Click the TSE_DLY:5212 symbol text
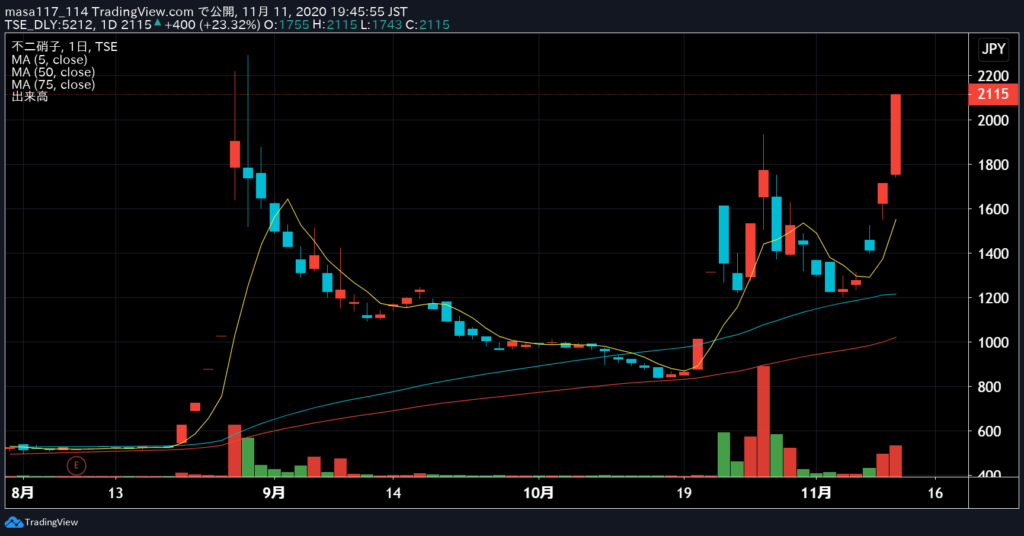Screen dimensions: 1024x536 coord(49,25)
